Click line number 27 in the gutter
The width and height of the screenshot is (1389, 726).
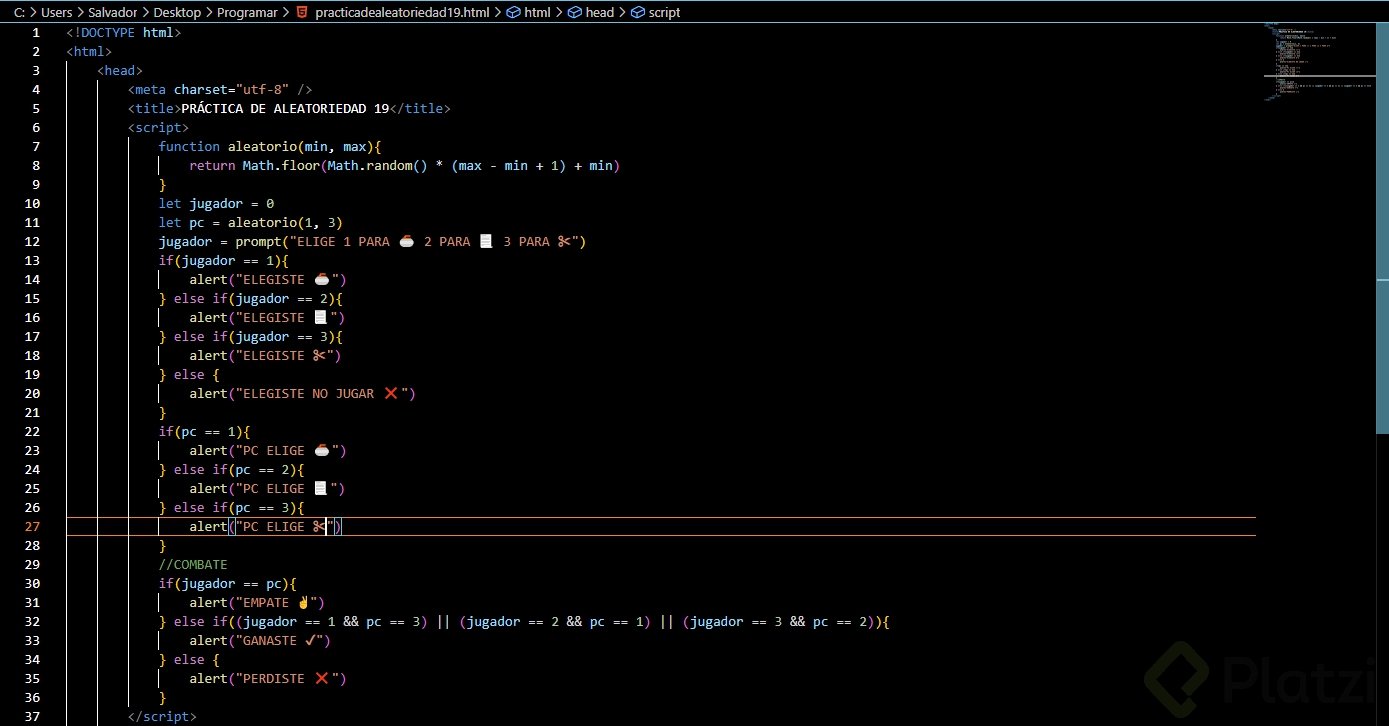pyautogui.click(x=32, y=526)
